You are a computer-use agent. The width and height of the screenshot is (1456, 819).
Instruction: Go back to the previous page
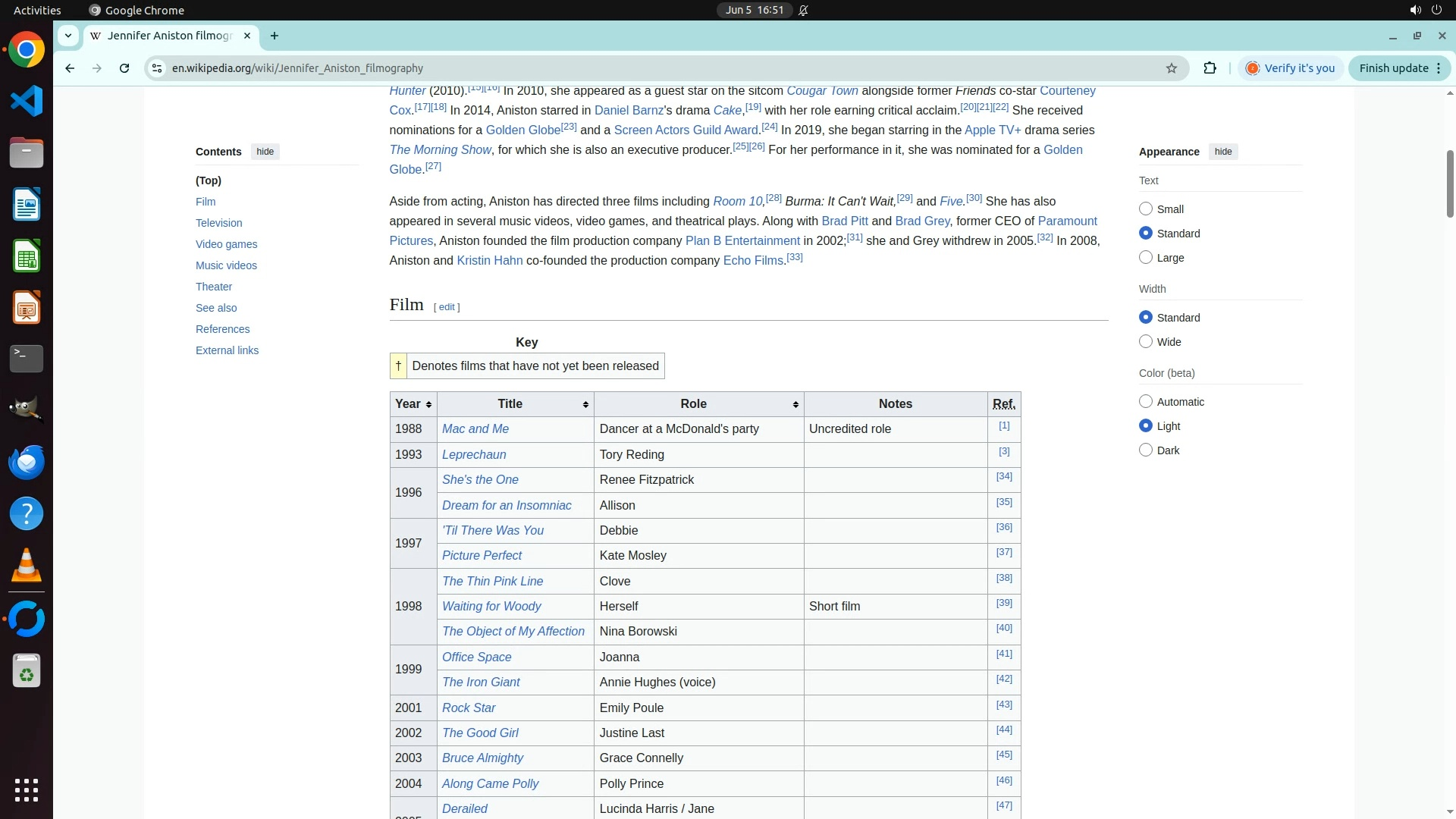click(x=70, y=68)
